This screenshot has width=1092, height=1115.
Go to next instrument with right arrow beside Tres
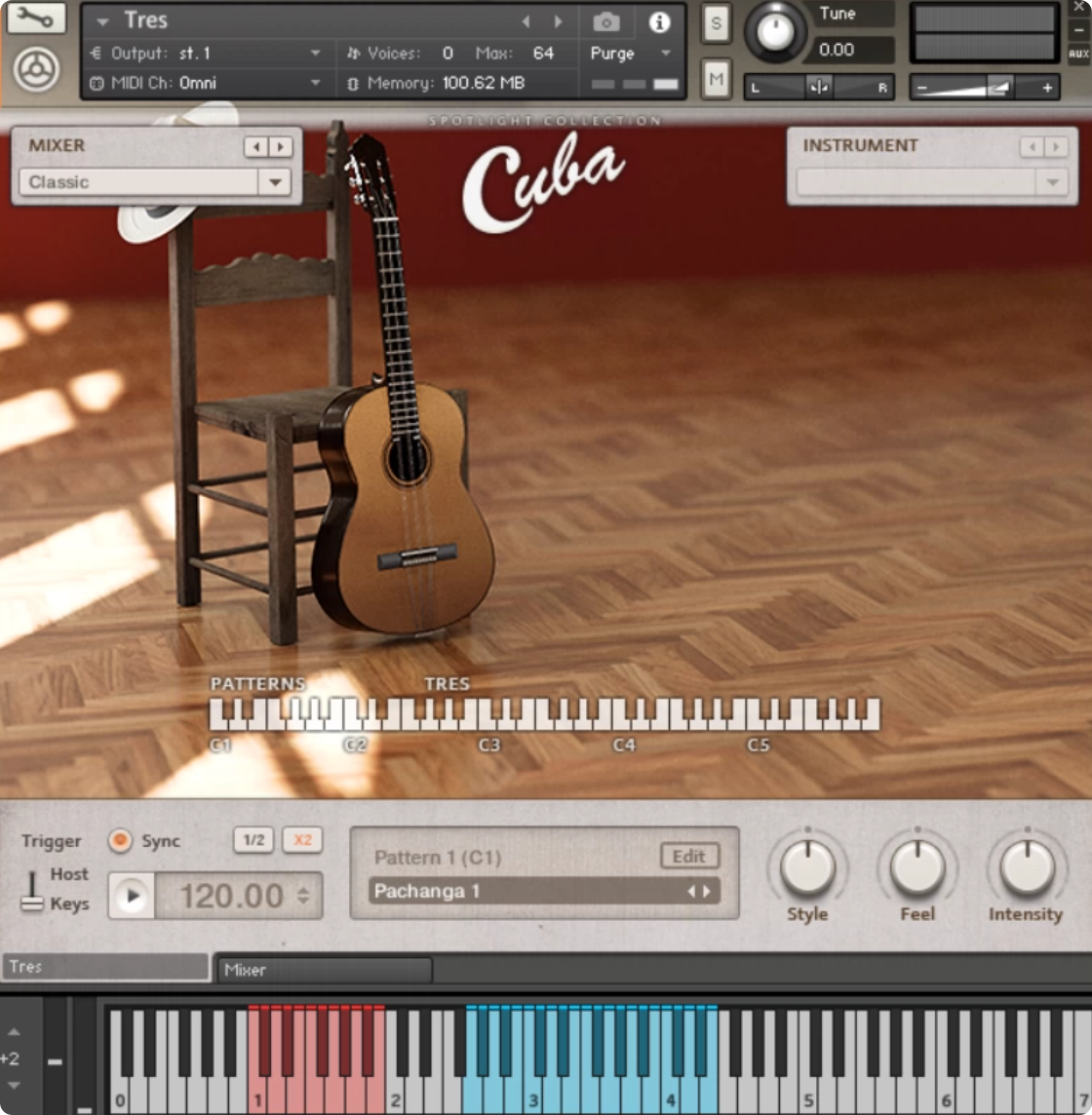pos(559,22)
